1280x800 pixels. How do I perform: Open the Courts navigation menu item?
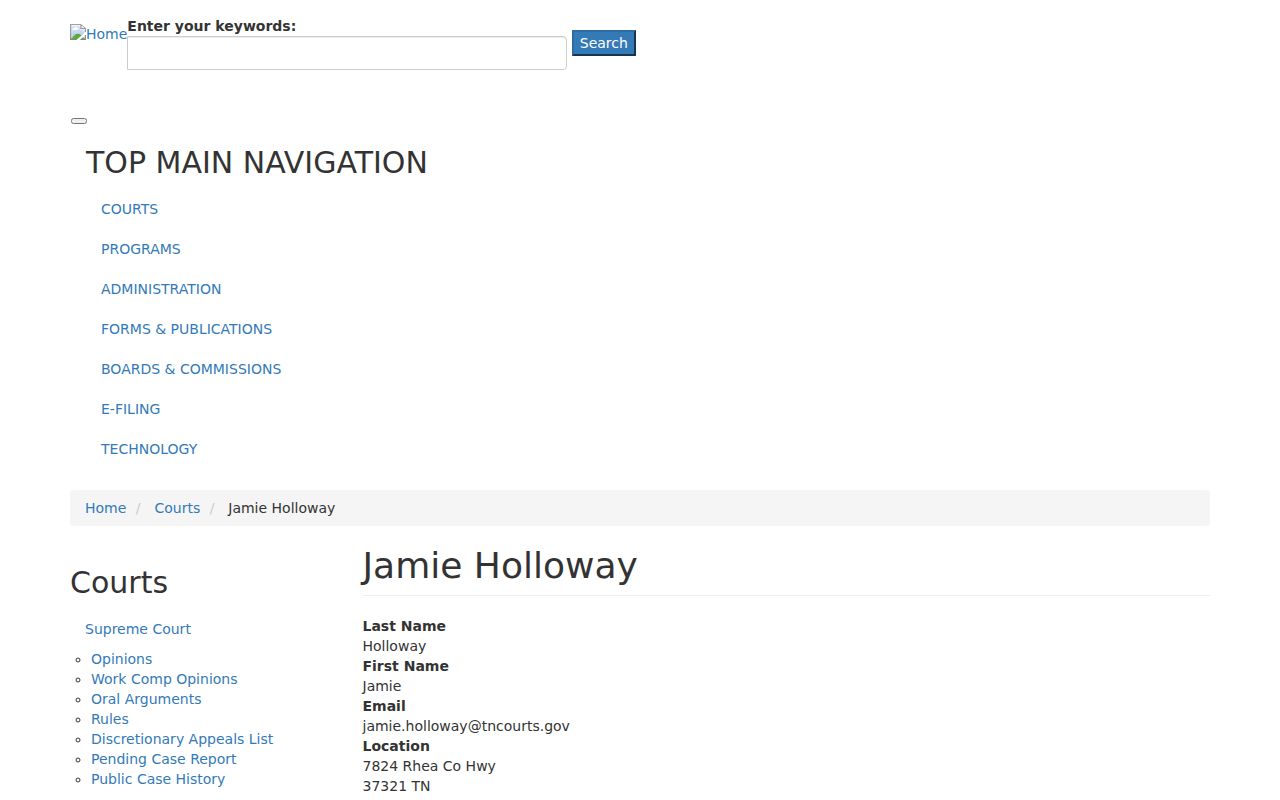click(x=129, y=209)
